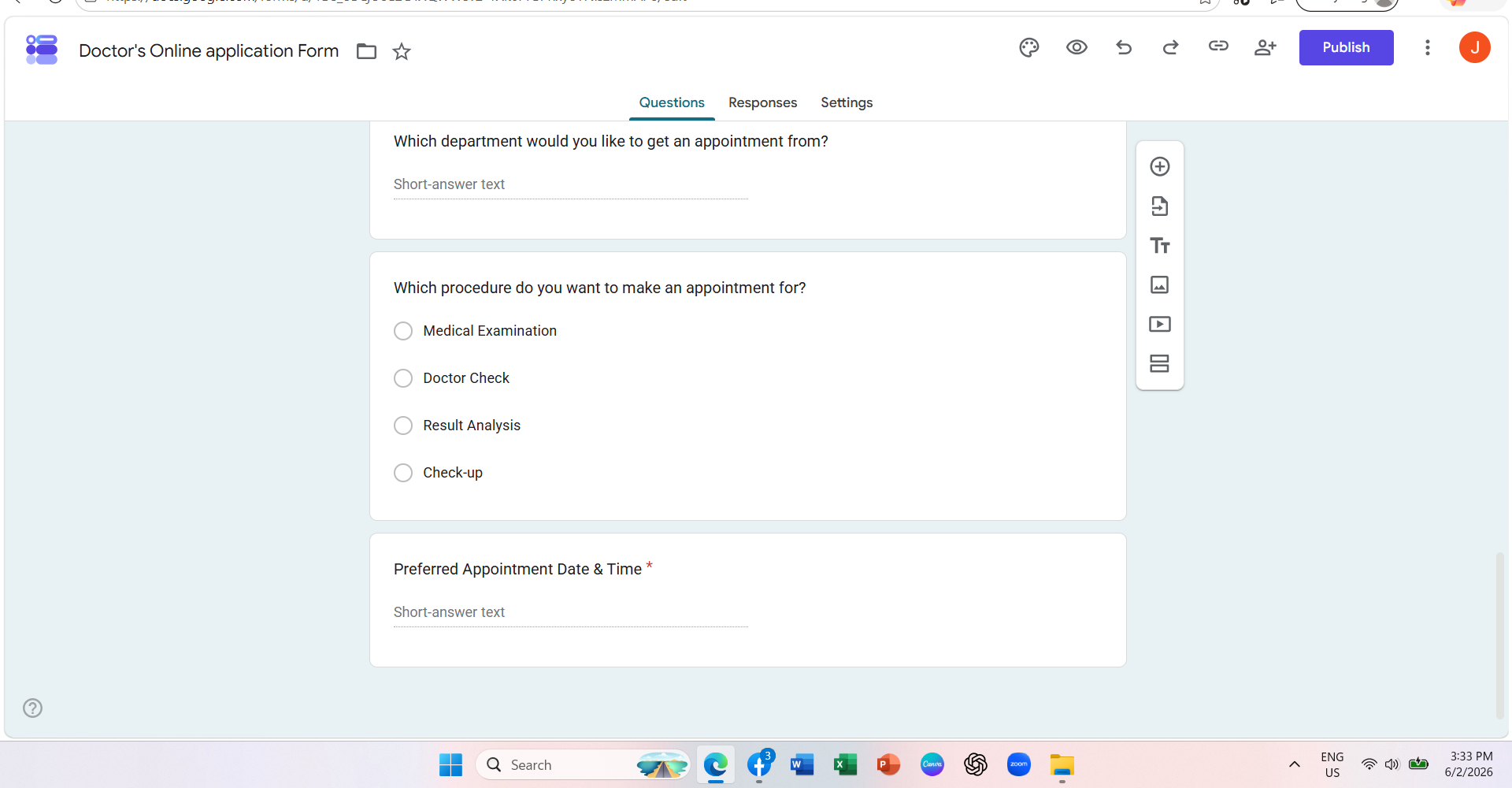This screenshot has height=788, width=1512.
Task: Switch to the Settings tab
Action: click(847, 102)
